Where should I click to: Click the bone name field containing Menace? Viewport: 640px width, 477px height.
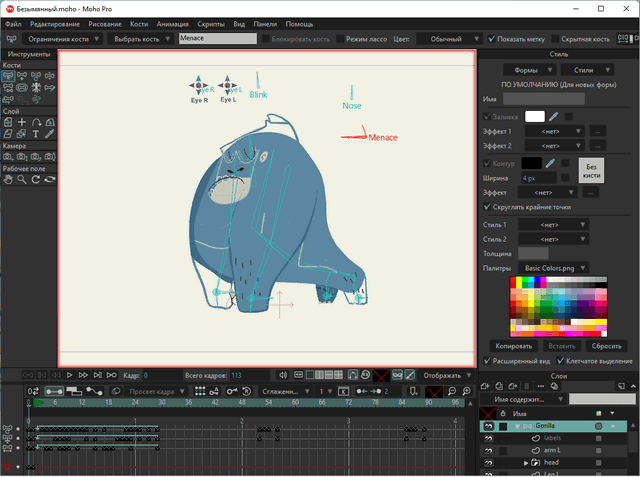point(216,38)
